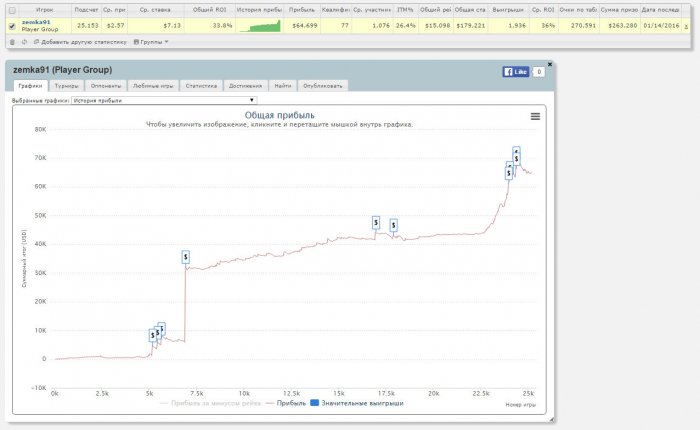This screenshot has height=430, width=700.
Task: Remove zemka91 row using the x link
Action: coord(686,26)
